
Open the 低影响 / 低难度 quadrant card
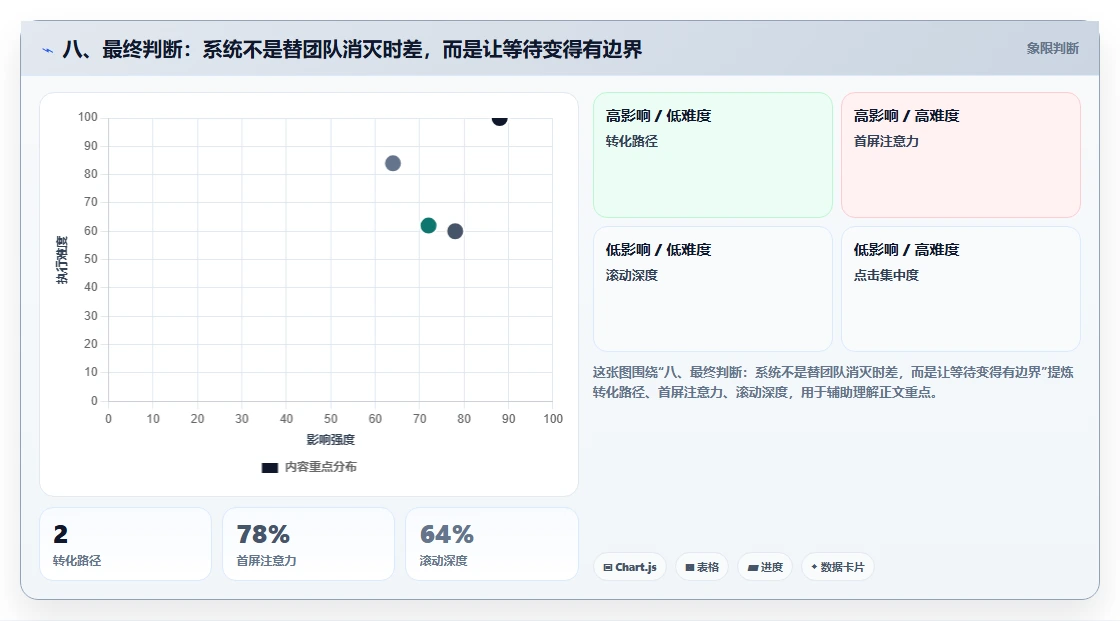(713, 289)
